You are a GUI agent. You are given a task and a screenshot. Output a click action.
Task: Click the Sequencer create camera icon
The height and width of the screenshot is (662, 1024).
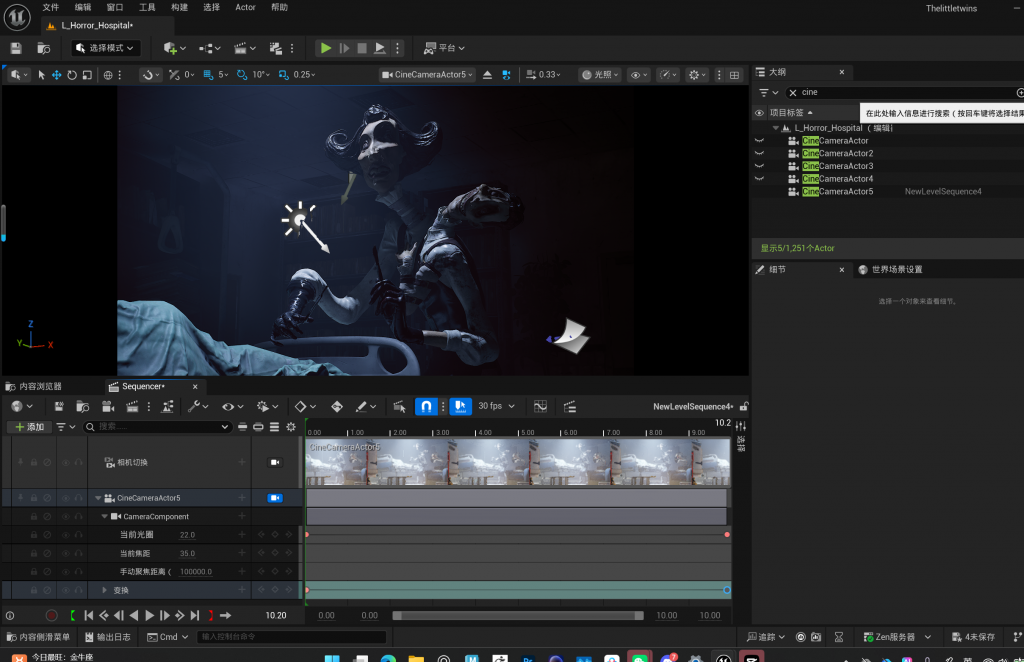108,407
